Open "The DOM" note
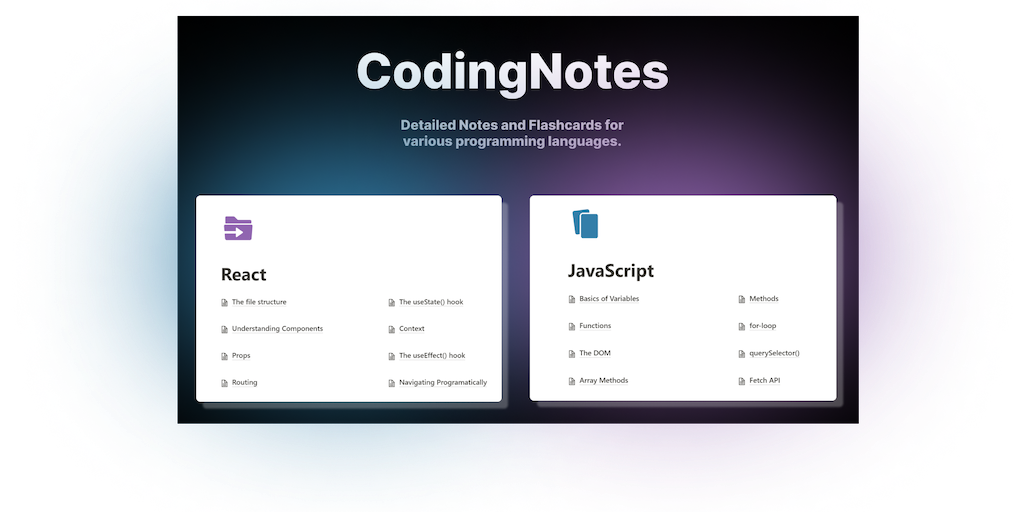Screen dimensions: 1024x512 coord(594,353)
